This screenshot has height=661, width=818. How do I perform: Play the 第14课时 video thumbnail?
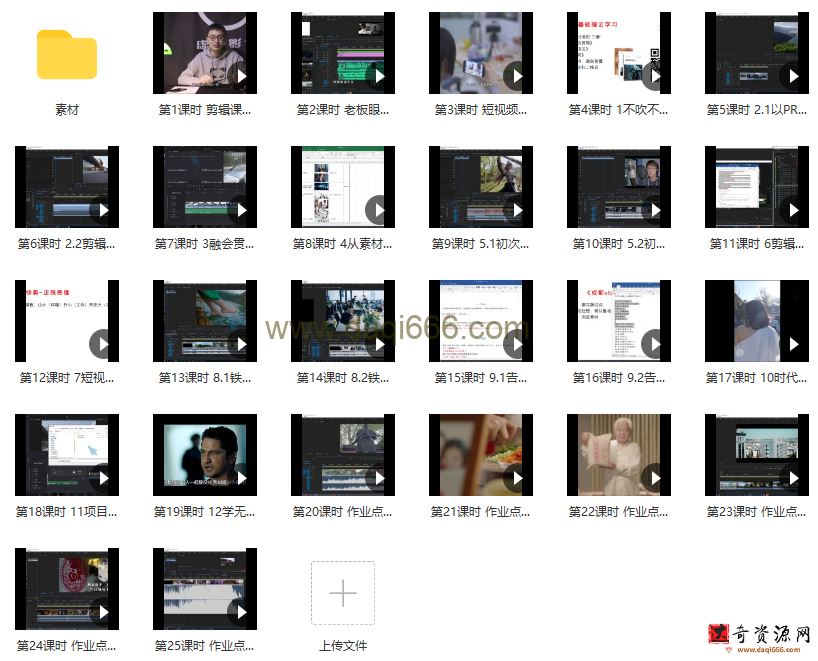pos(343,321)
